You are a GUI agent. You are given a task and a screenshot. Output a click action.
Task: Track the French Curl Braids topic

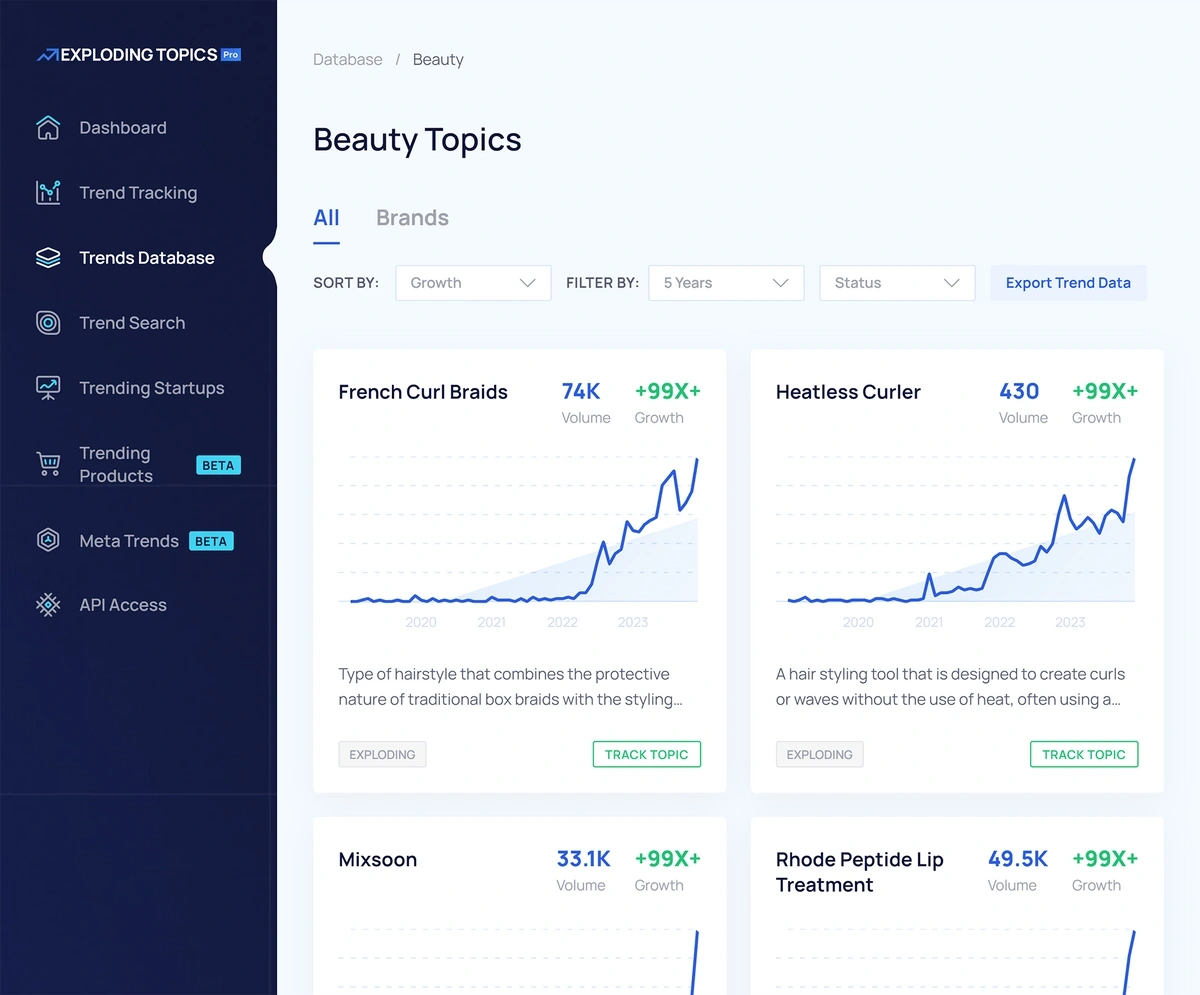coord(646,754)
